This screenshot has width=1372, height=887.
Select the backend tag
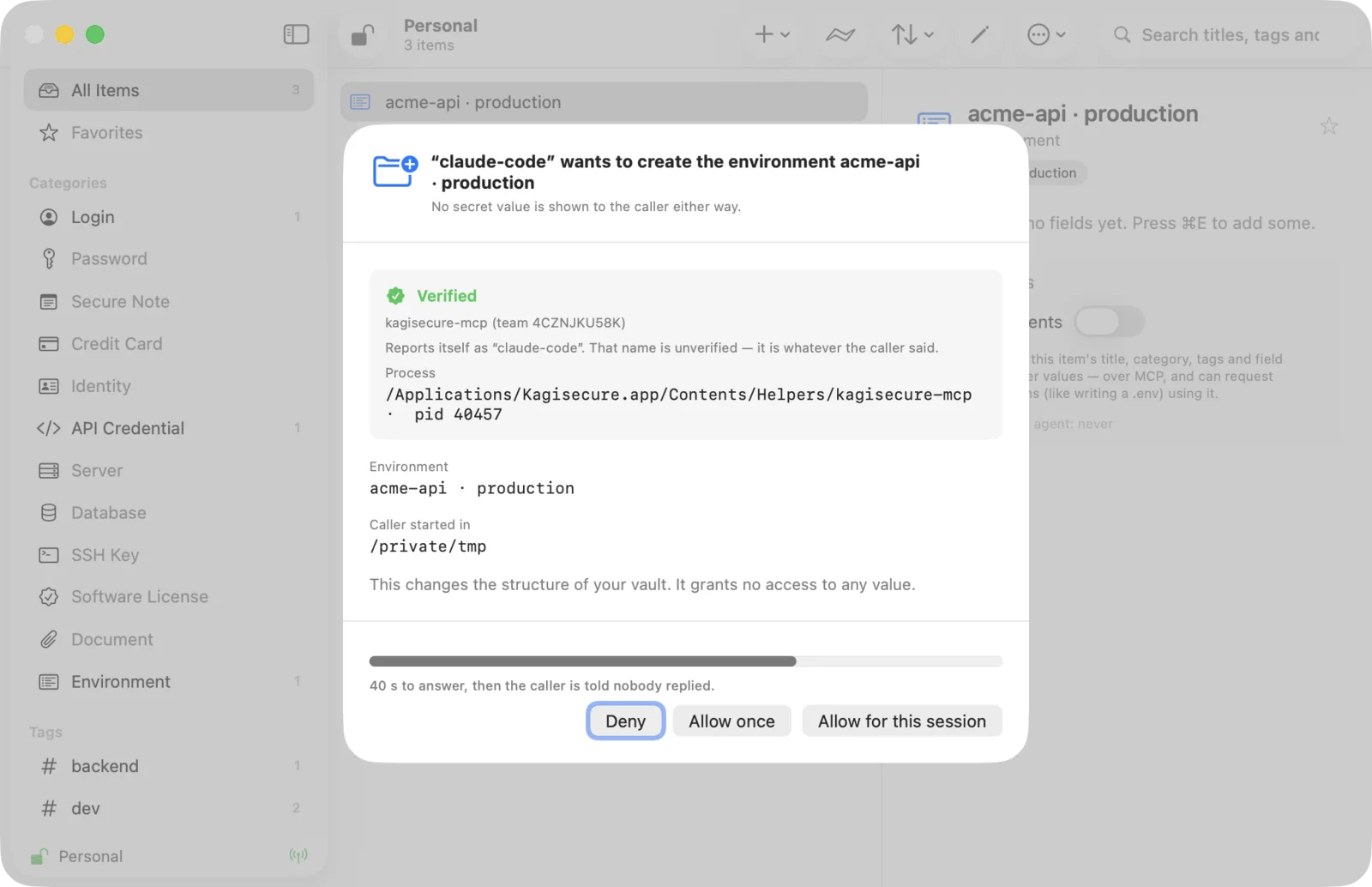(x=169, y=766)
